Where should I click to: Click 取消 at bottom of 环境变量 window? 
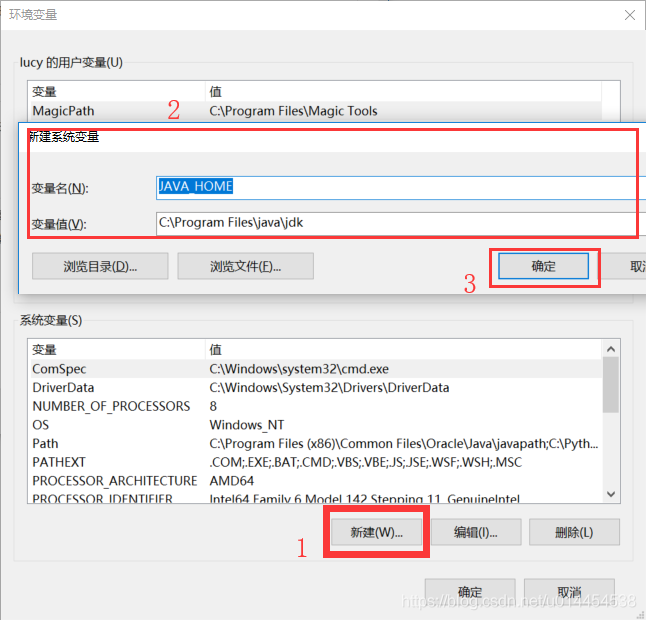(569, 592)
